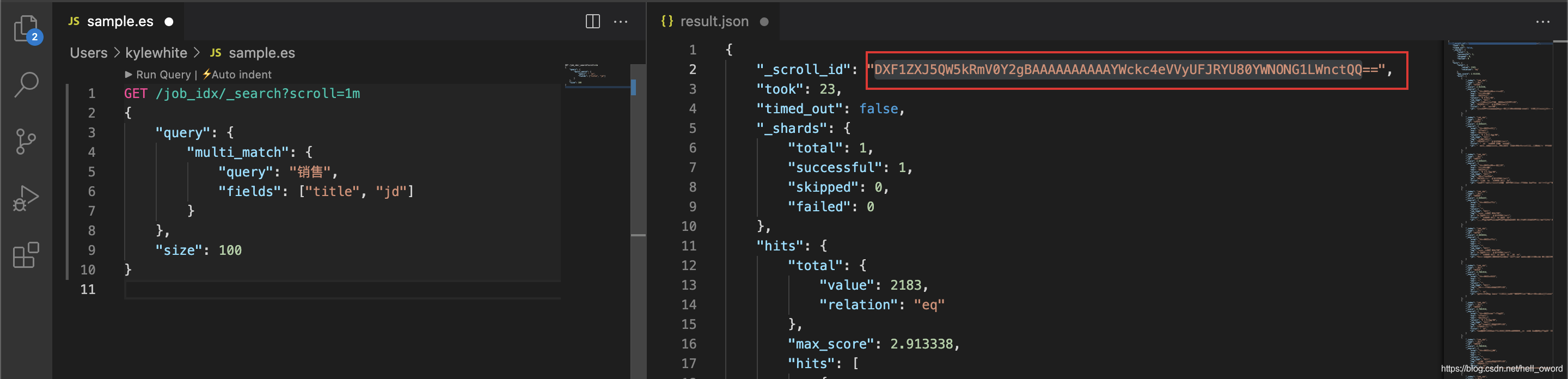Click kylewhite in the breadcrumb

[x=156, y=53]
